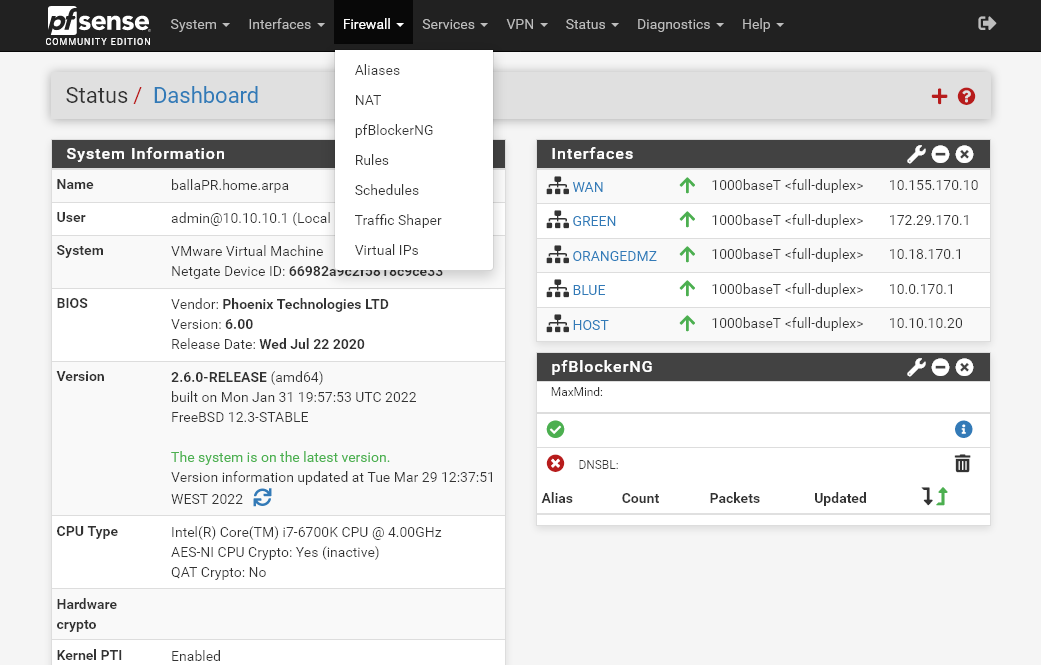
Task: Collapse the Interfaces widget with the minus icon
Action: 940,154
